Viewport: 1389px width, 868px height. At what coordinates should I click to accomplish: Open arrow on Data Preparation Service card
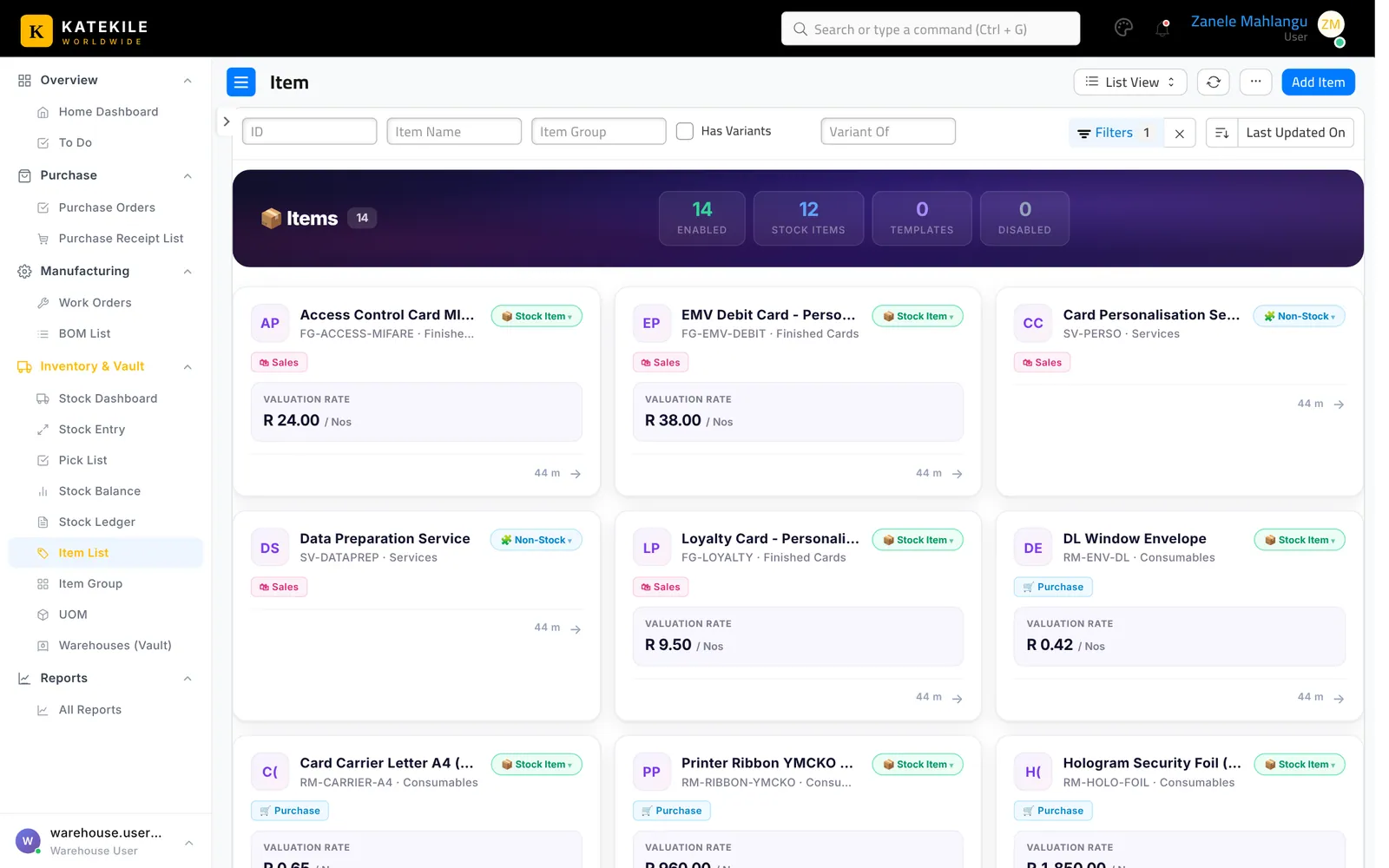576,628
